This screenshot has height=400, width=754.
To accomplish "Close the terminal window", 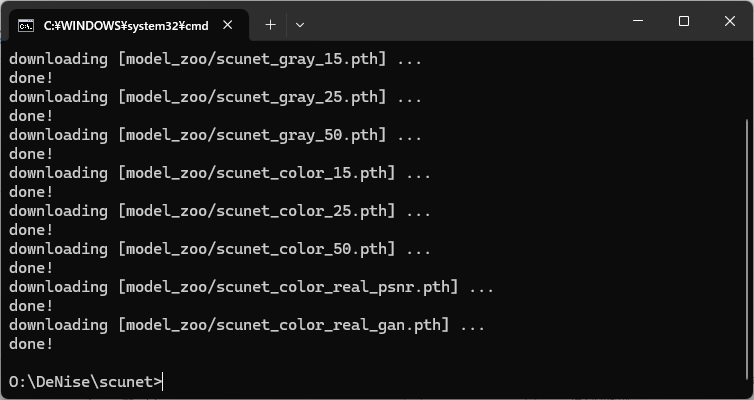I will click(729, 21).
